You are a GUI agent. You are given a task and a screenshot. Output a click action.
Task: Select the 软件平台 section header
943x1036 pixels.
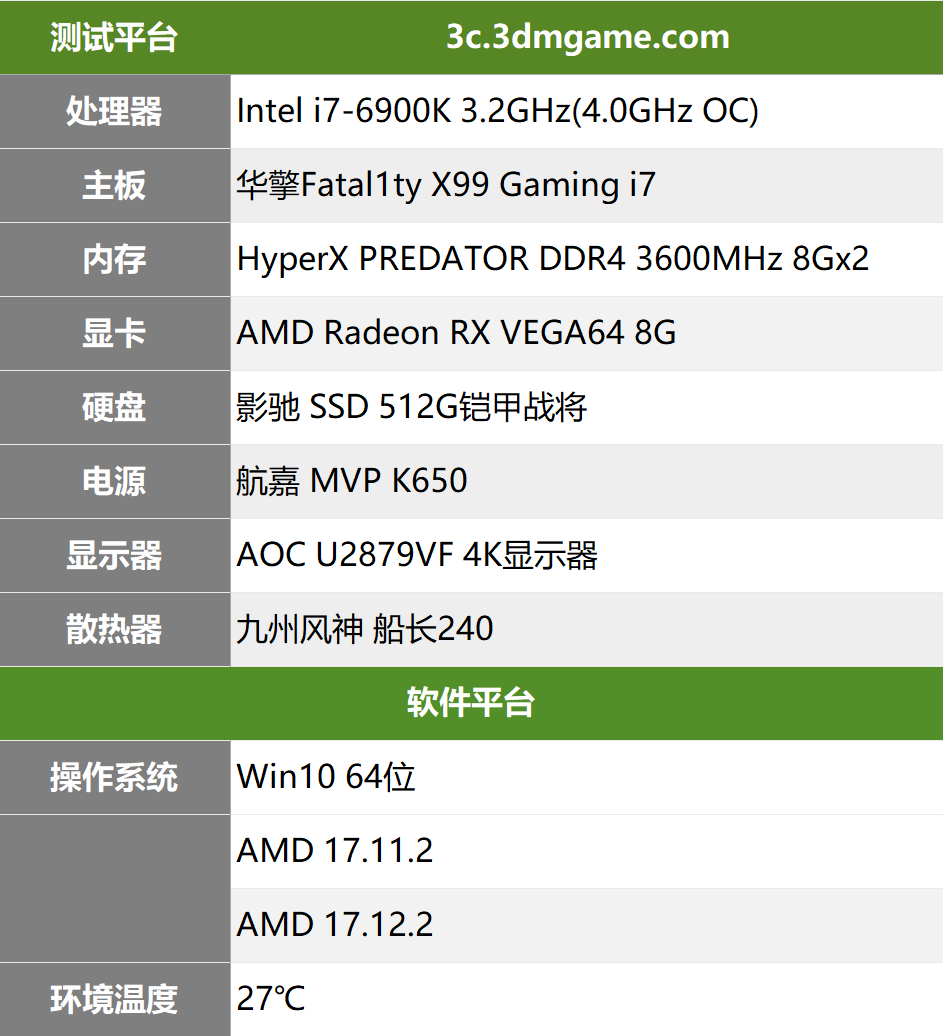click(471, 703)
